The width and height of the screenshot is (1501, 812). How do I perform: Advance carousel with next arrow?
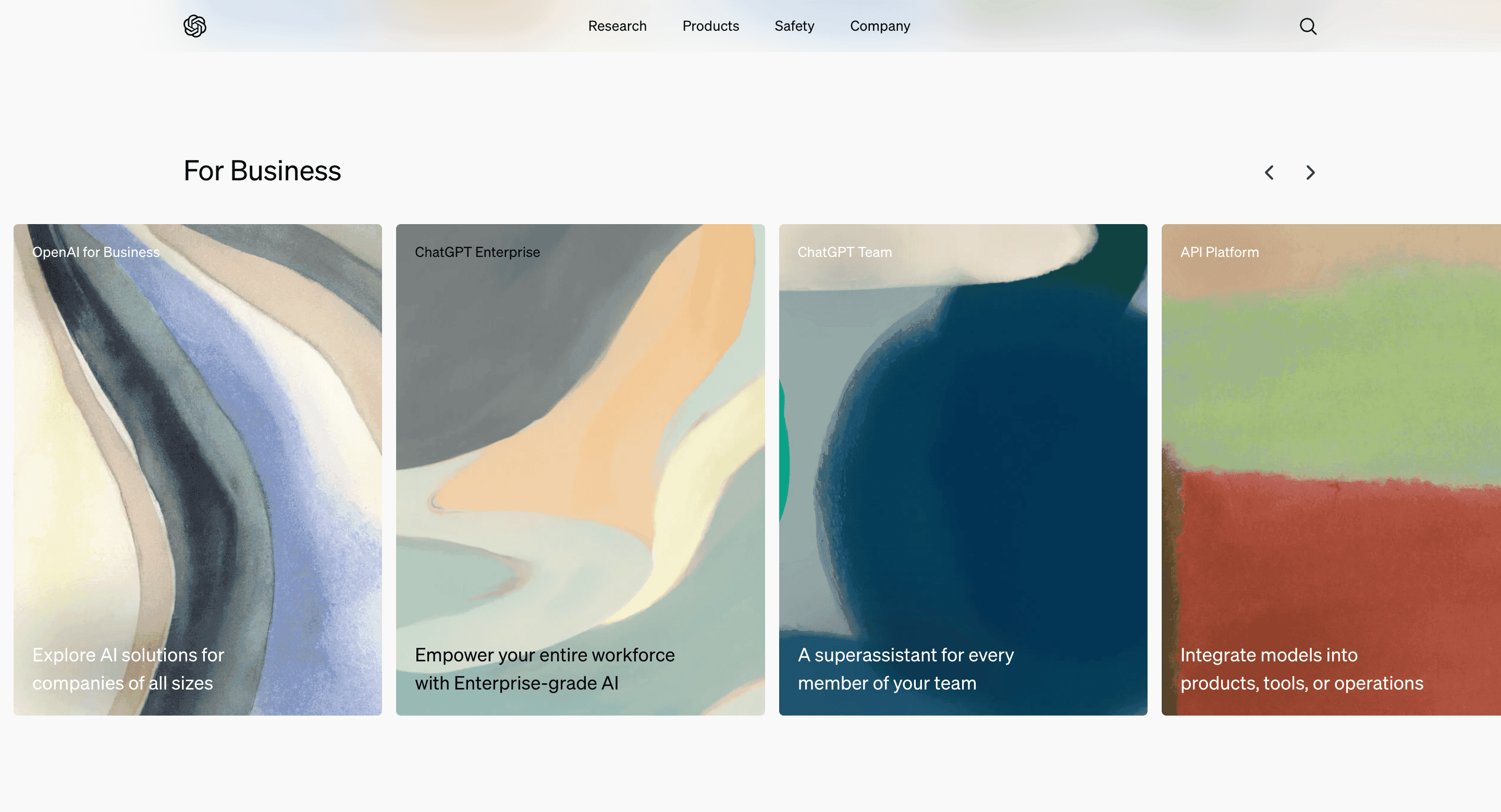pos(1310,173)
